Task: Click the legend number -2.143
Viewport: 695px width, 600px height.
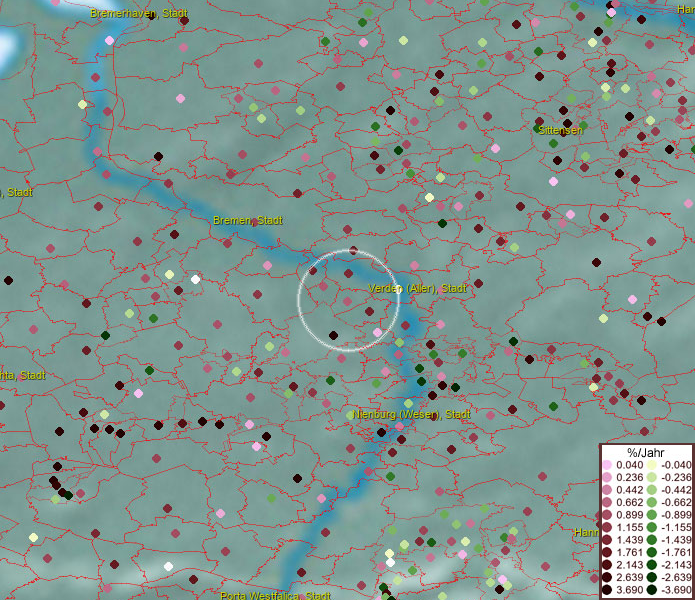Action: pos(676,565)
